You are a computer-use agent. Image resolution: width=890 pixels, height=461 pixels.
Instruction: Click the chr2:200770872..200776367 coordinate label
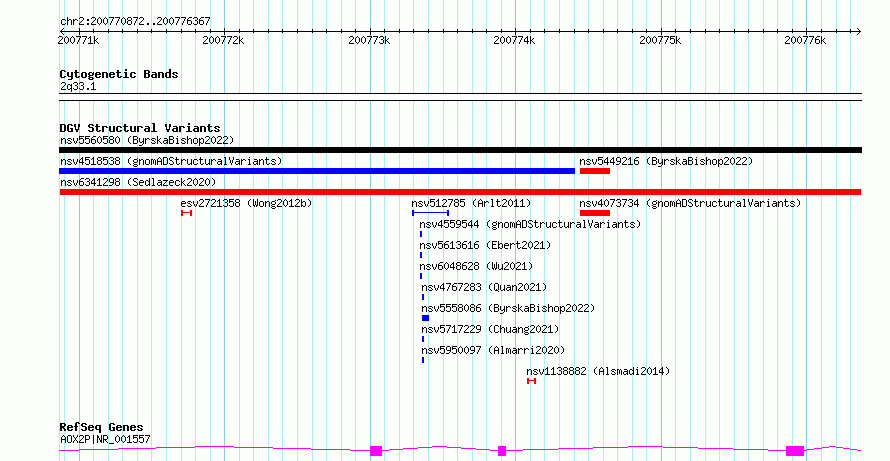[x=135, y=22]
